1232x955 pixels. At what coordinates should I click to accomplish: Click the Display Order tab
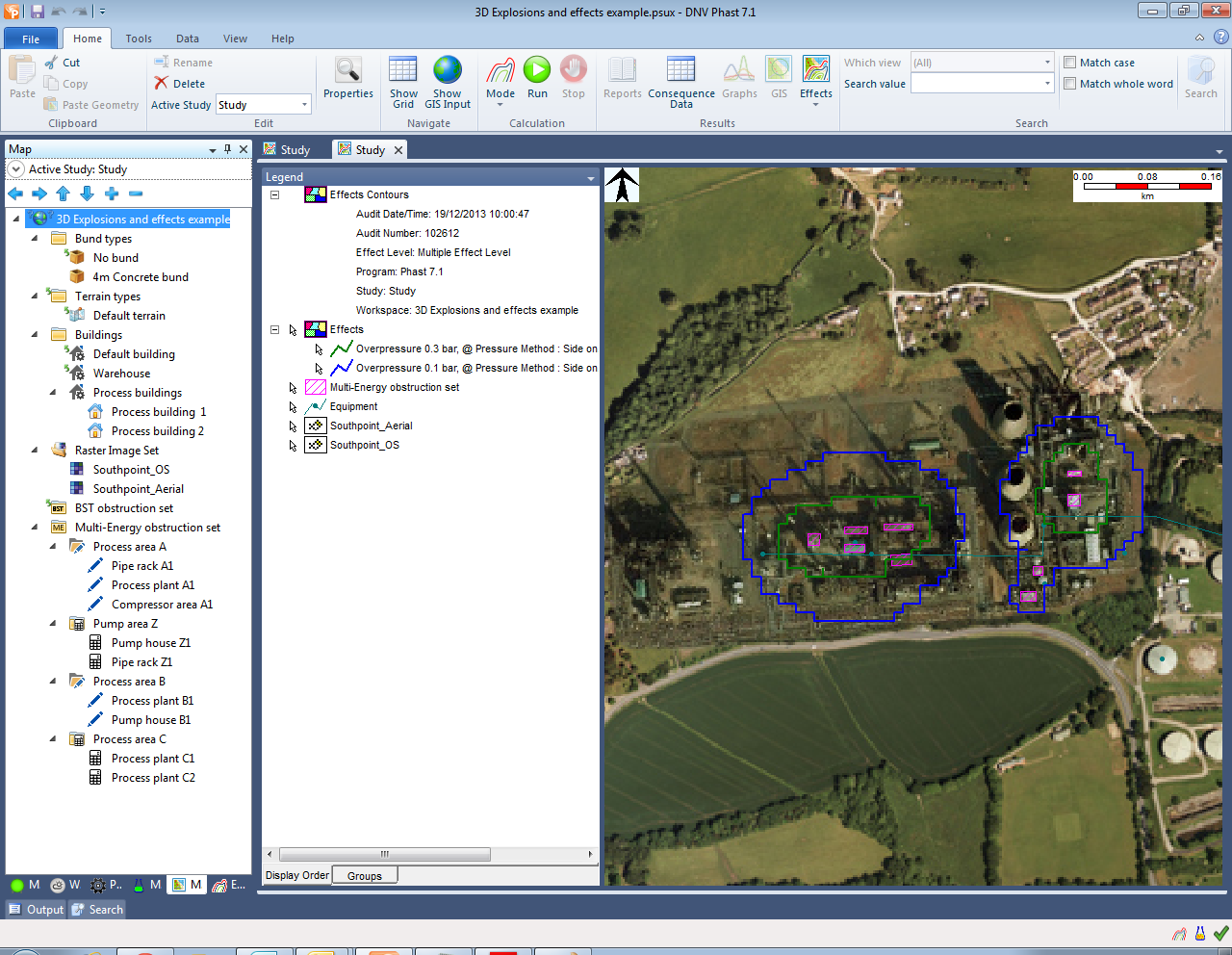pyautogui.click(x=296, y=875)
